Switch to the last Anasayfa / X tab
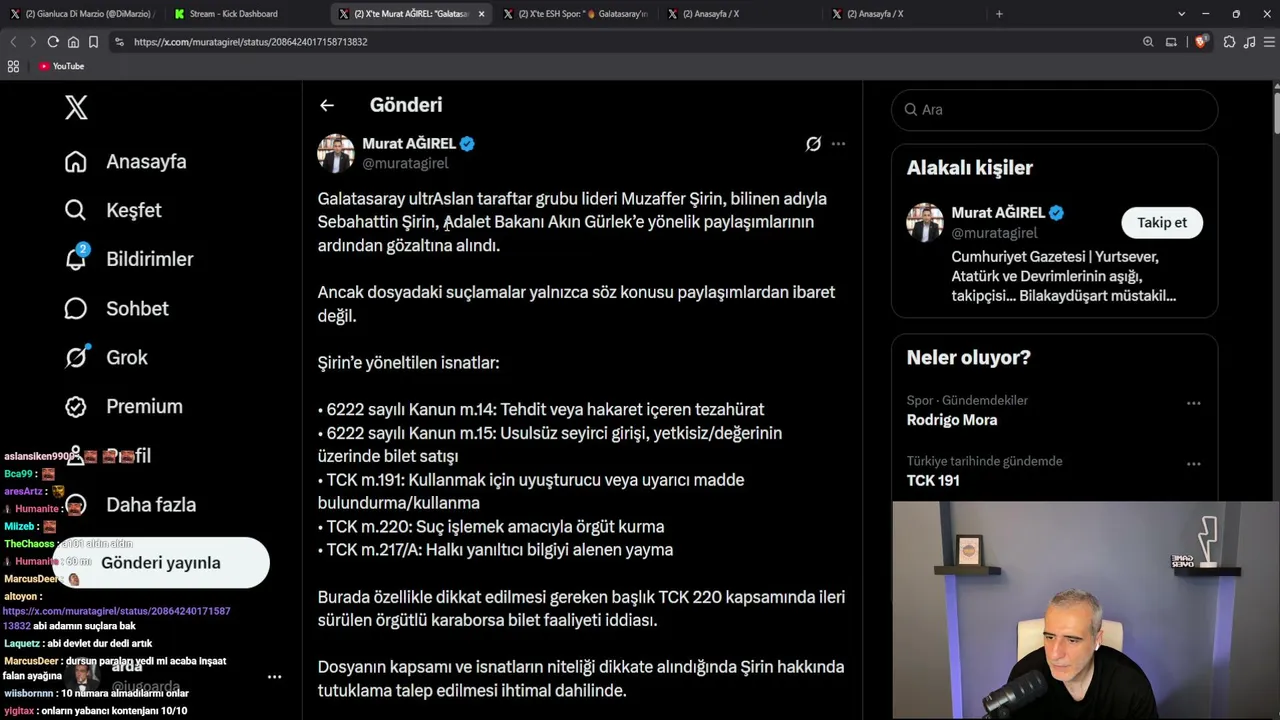1280x720 pixels. 903,14
